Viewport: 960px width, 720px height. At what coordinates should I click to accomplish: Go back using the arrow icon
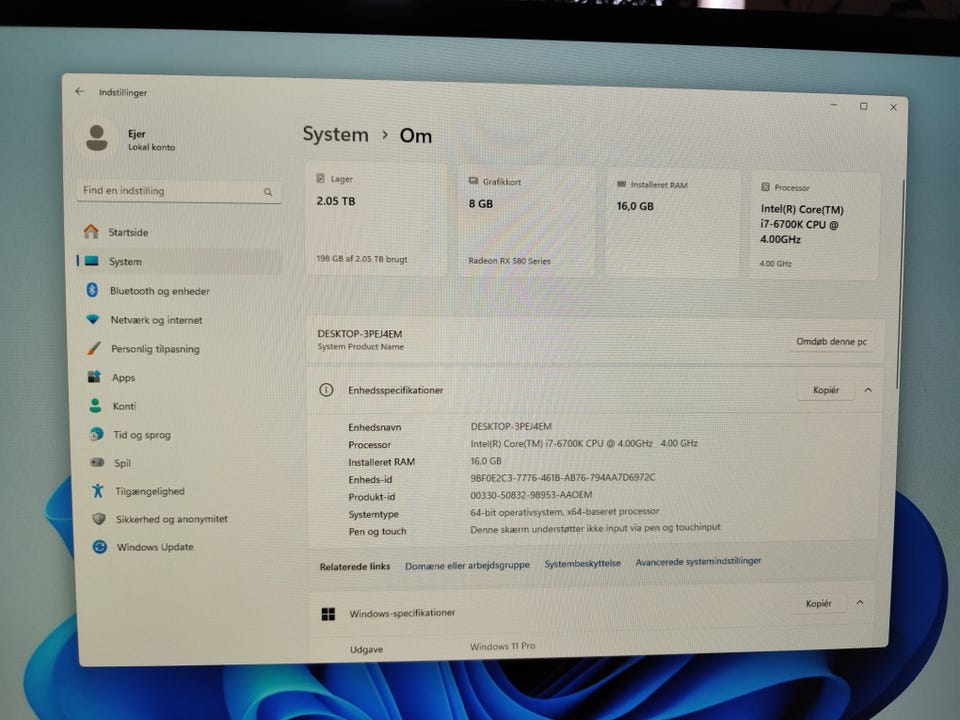coord(80,91)
